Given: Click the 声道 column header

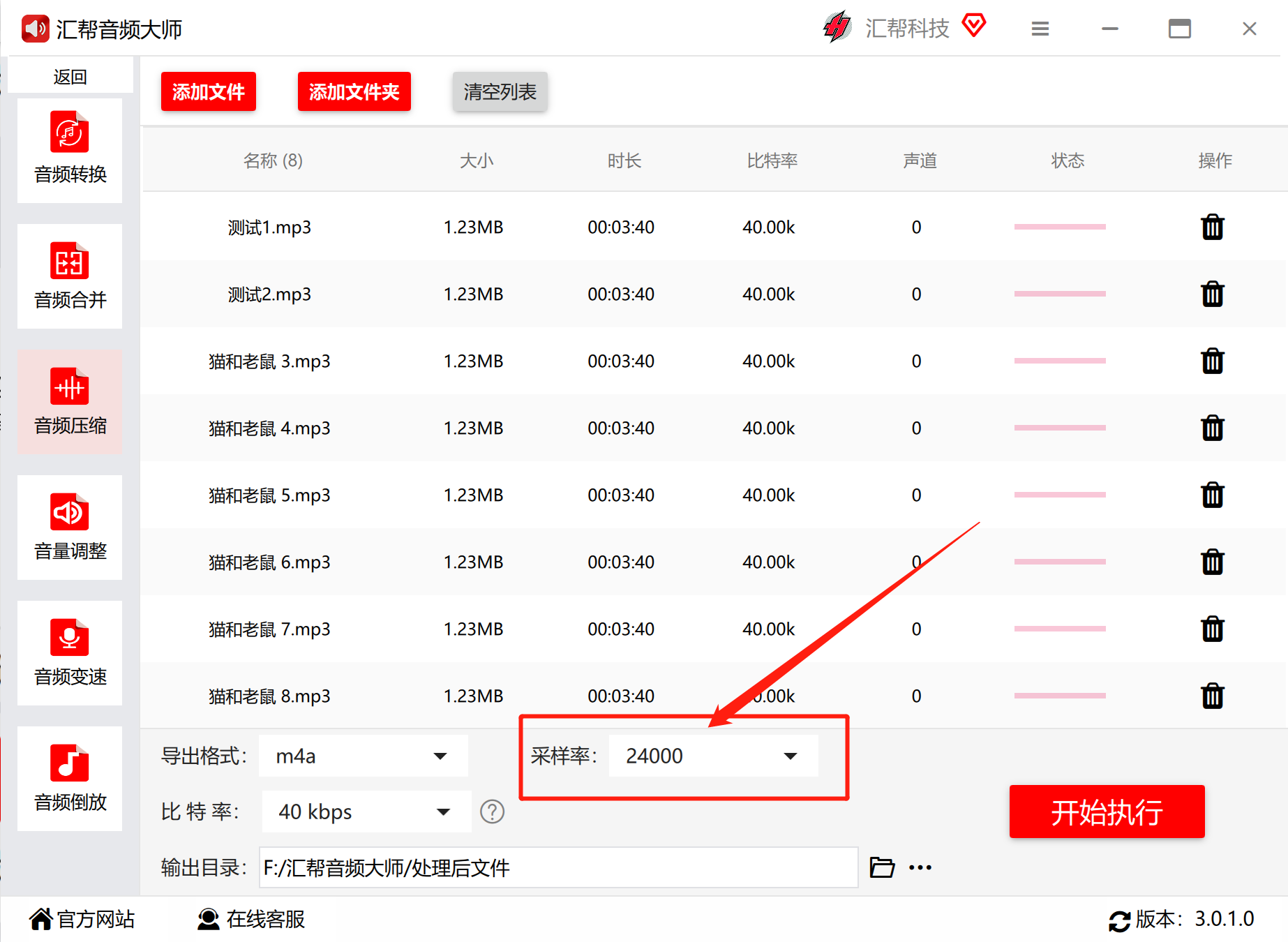Looking at the screenshot, I should click(x=920, y=160).
